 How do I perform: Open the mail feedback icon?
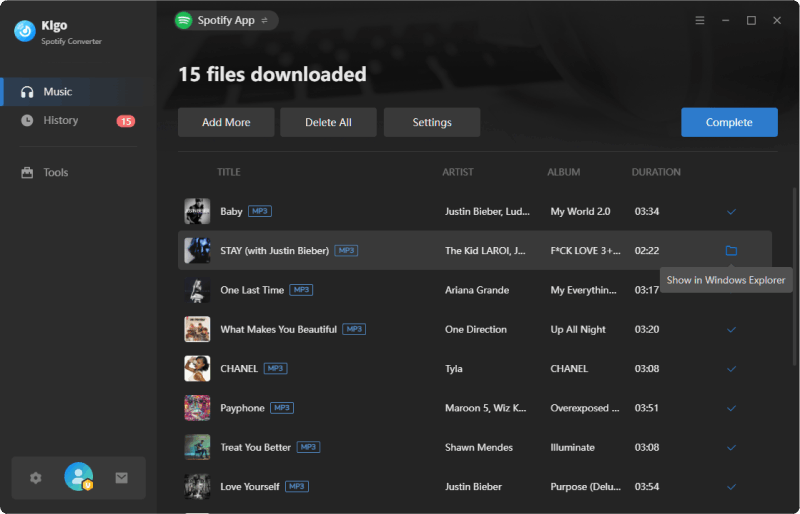coord(121,478)
